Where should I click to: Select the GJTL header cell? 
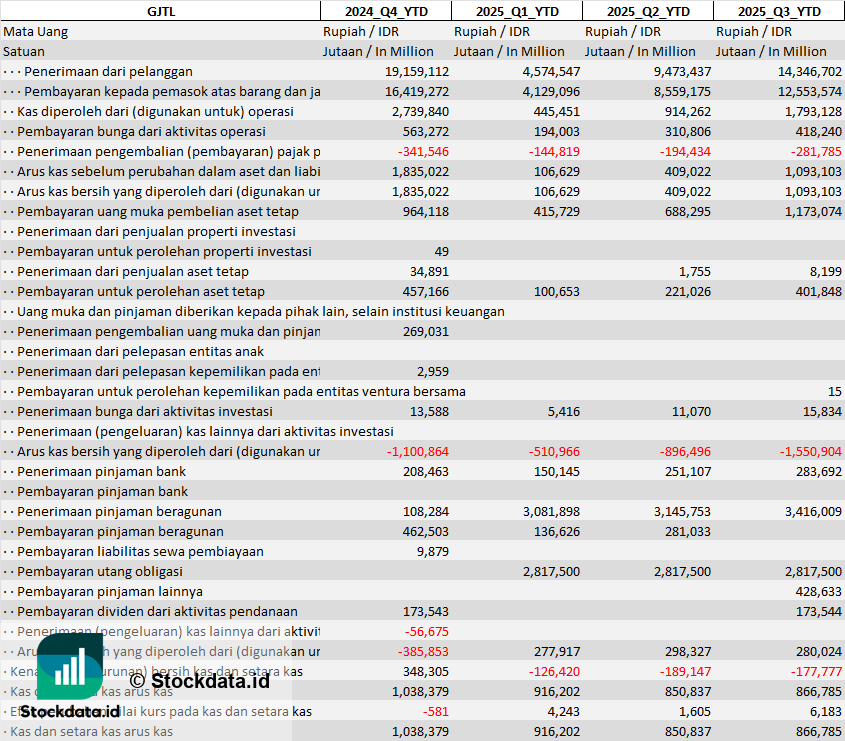[161, 11]
